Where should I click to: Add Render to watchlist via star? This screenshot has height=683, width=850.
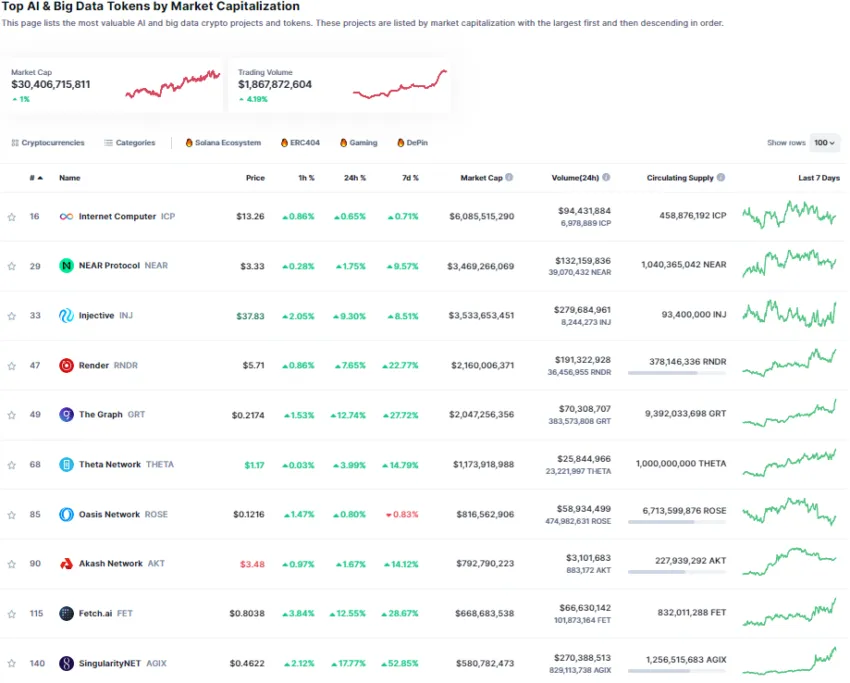click(11, 366)
